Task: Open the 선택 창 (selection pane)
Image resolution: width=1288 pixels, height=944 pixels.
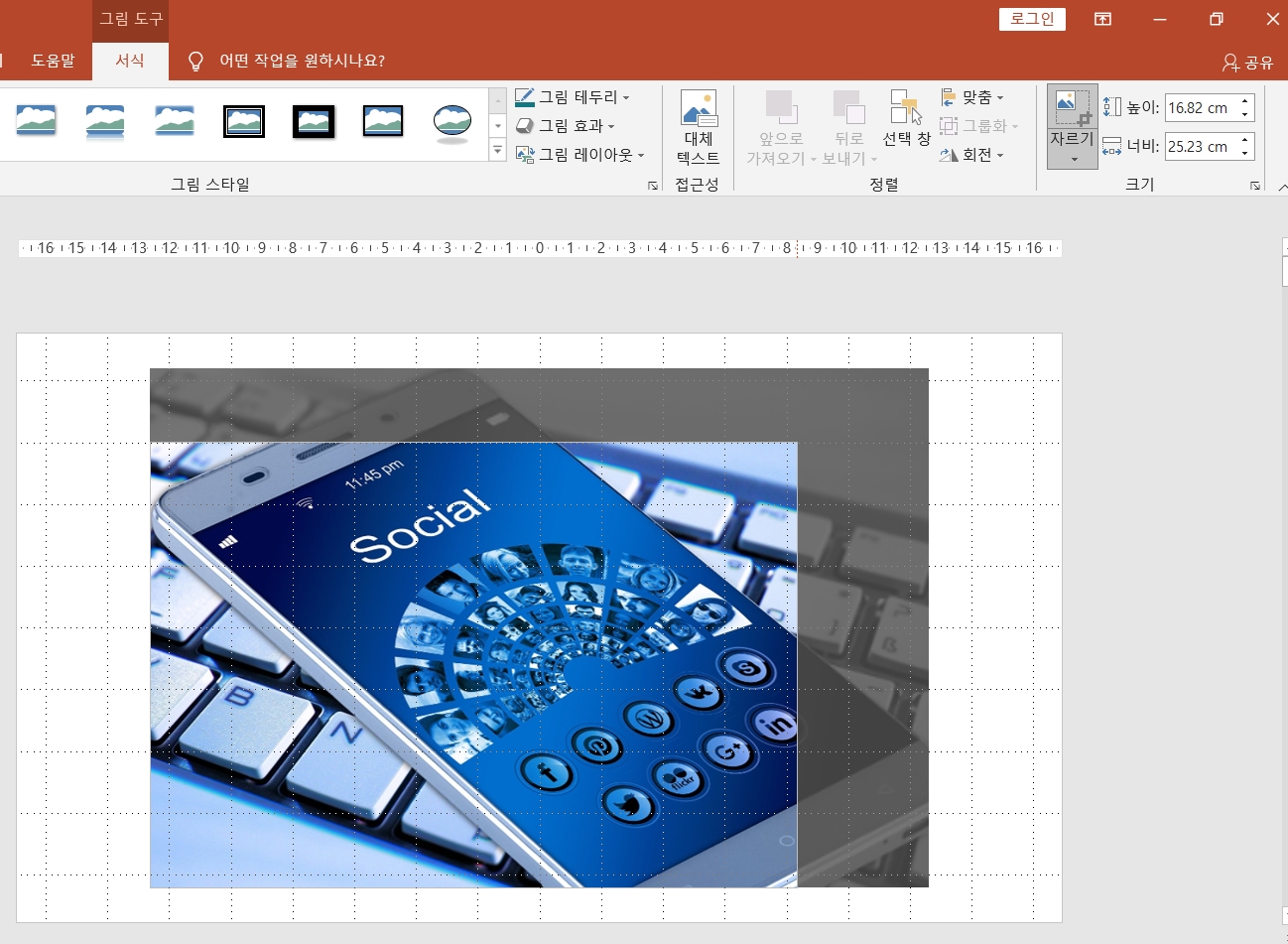Action: point(906,119)
